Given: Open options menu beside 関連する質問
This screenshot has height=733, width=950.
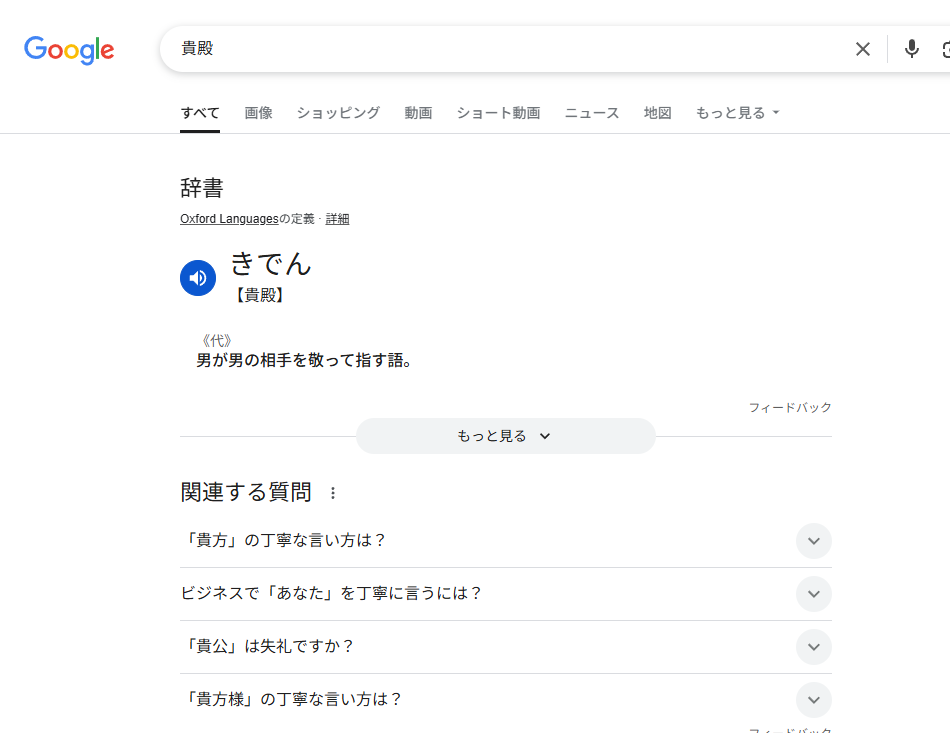Looking at the screenshot, I should coord(333,493).
